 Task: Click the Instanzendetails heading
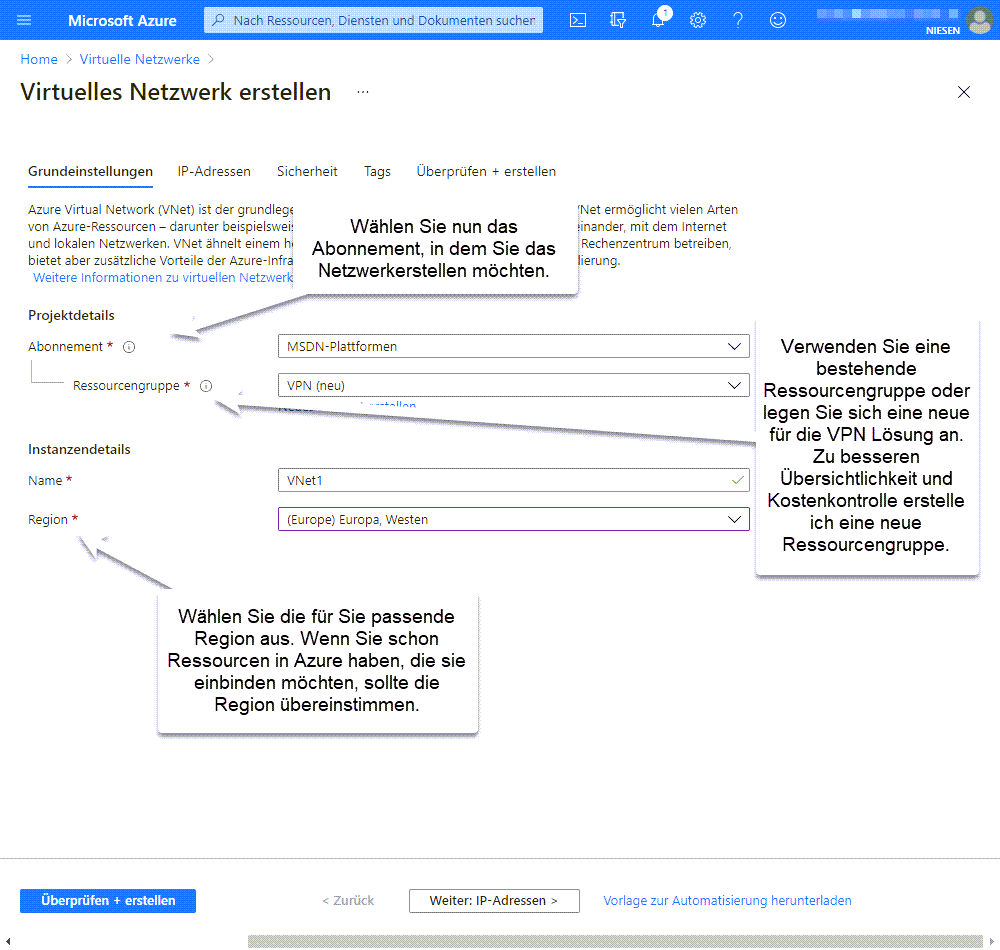point(79,449)
